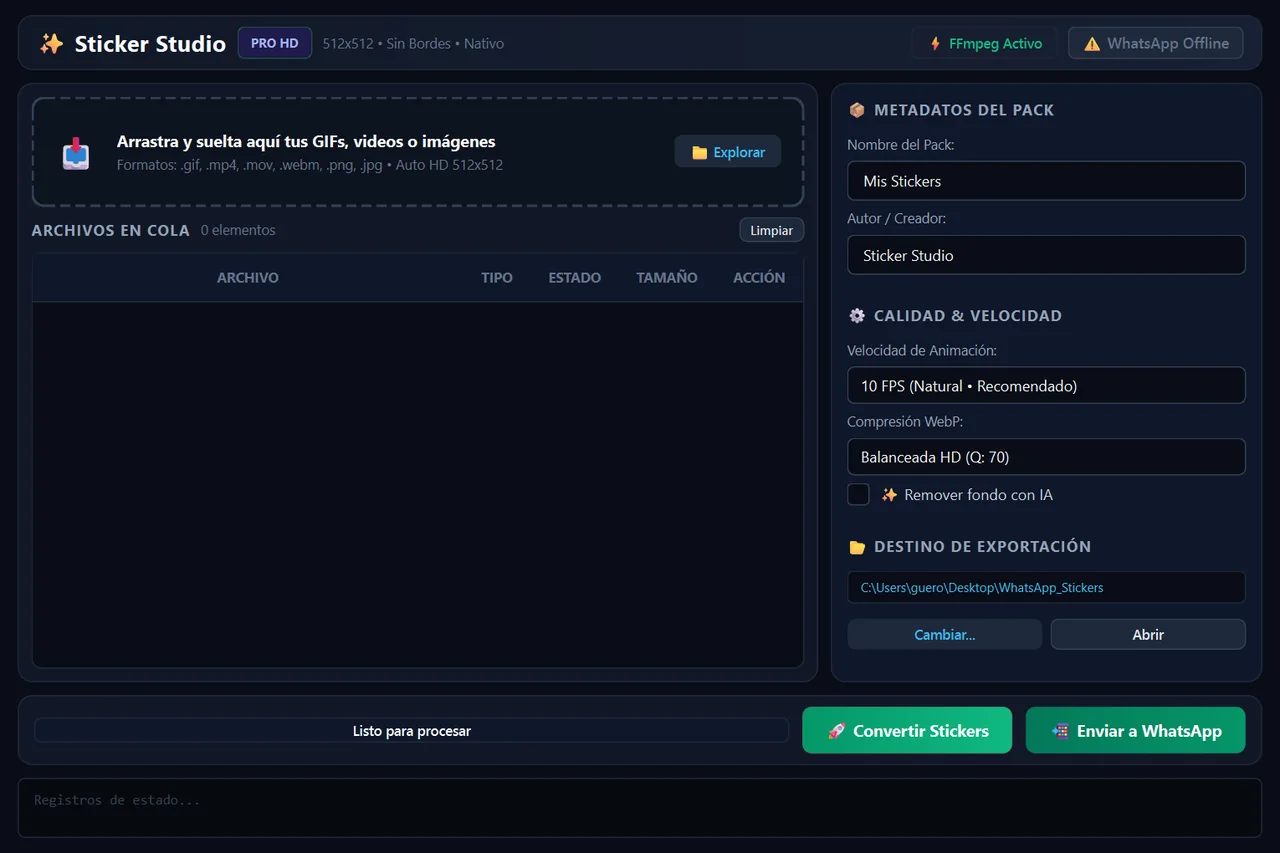Click the TAMAÑO column header
The image size is (1280, 853).
tap(667, 278)
